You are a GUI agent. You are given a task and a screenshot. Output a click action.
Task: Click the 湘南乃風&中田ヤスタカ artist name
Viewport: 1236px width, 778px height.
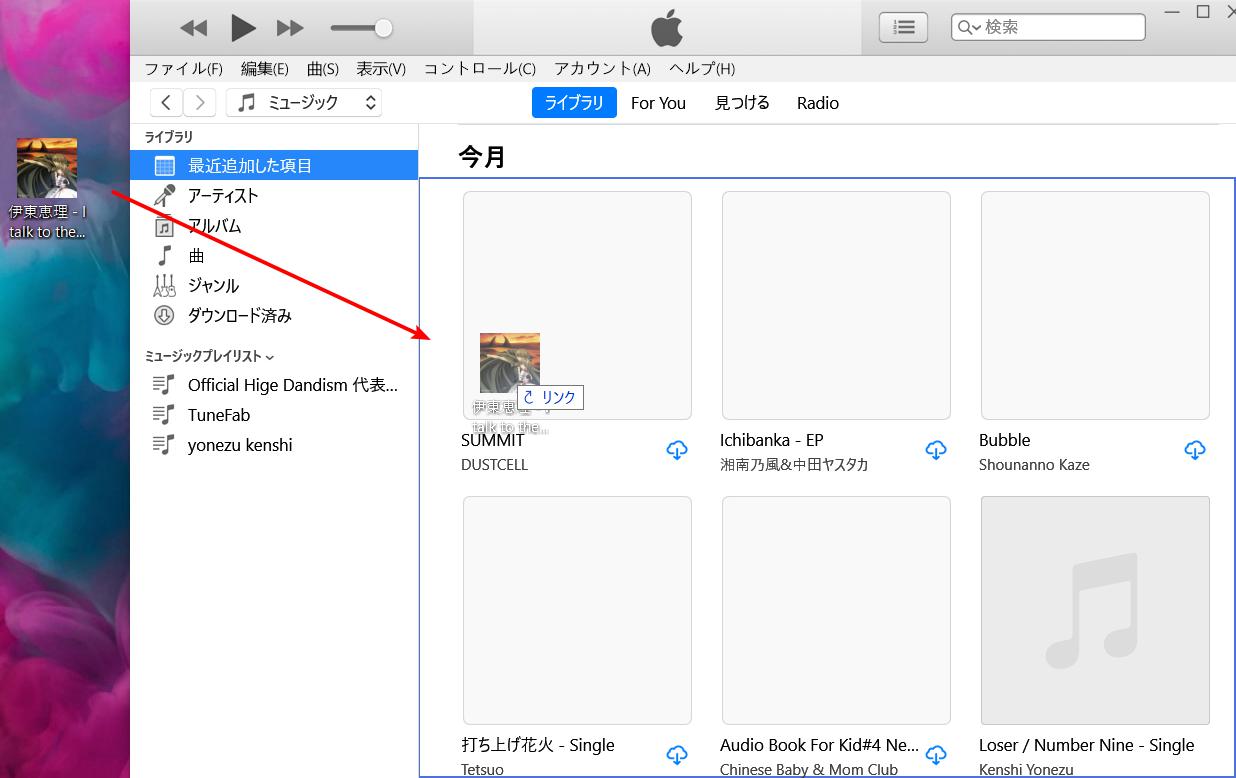(x=794, y=465)
